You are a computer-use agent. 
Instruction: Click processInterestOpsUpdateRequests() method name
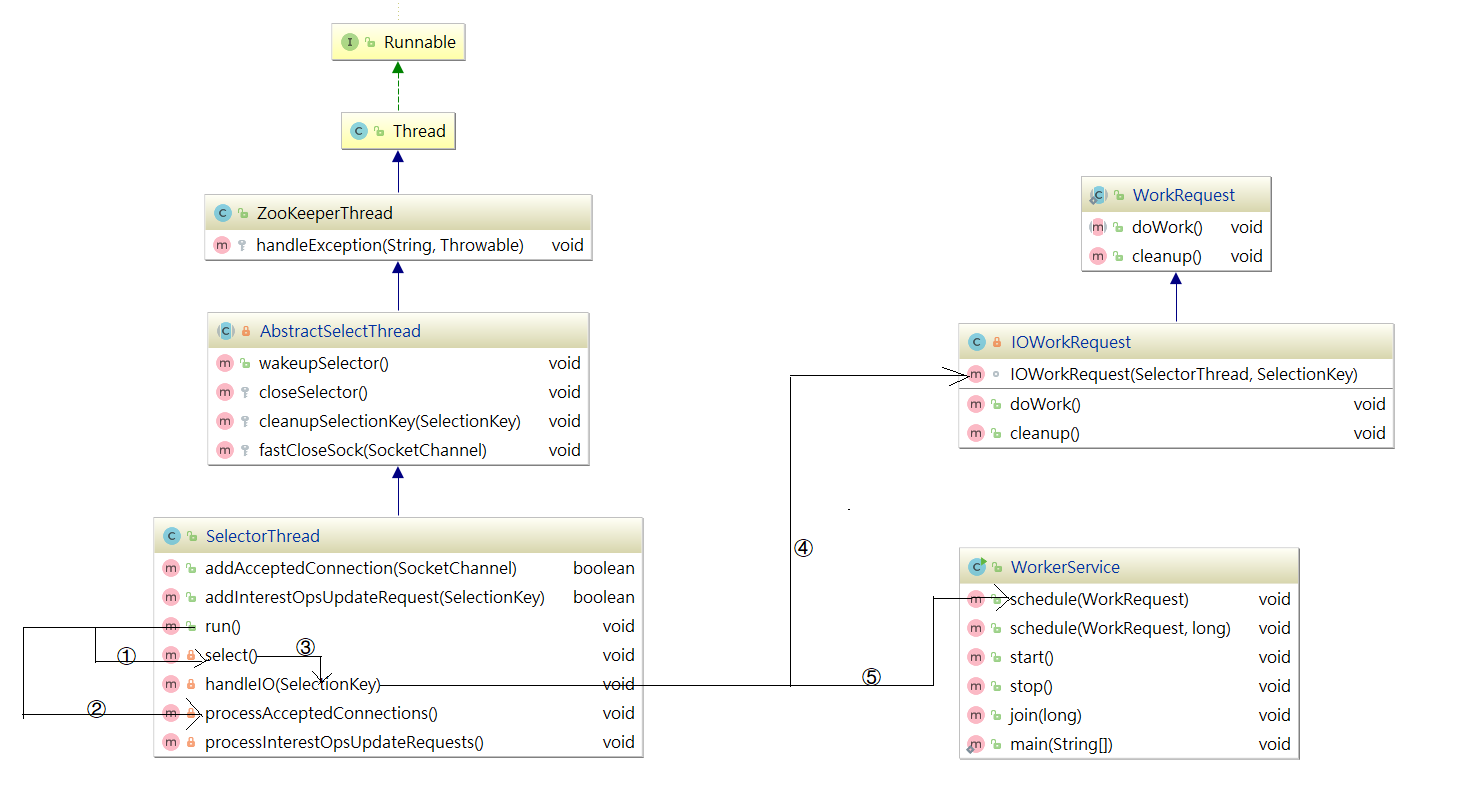point(344,742)
